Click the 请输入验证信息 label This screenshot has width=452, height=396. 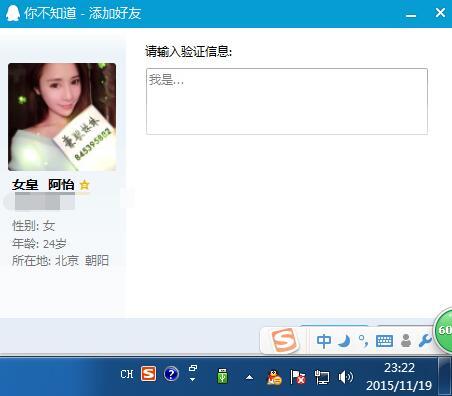point(188,52)
